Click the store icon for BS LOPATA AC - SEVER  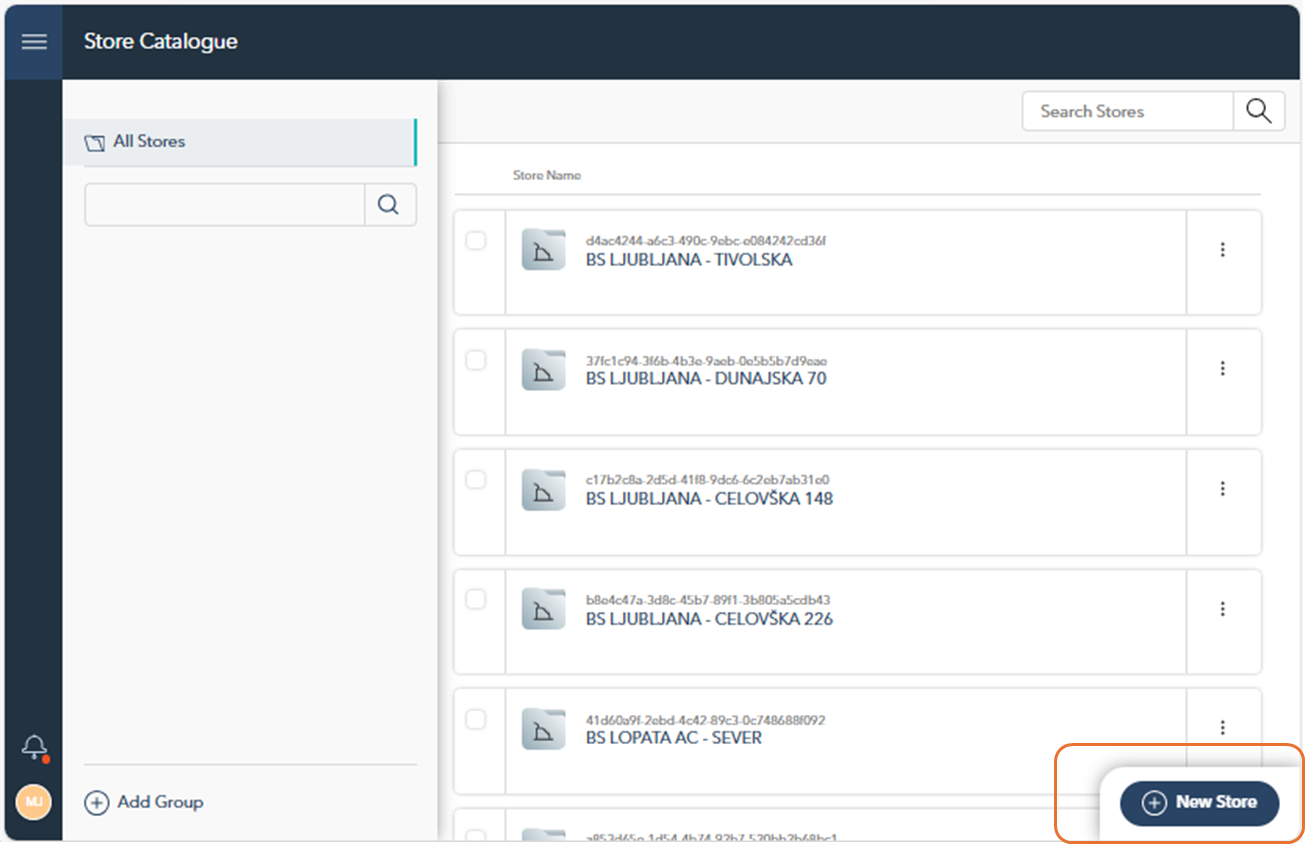coord(544,728)
